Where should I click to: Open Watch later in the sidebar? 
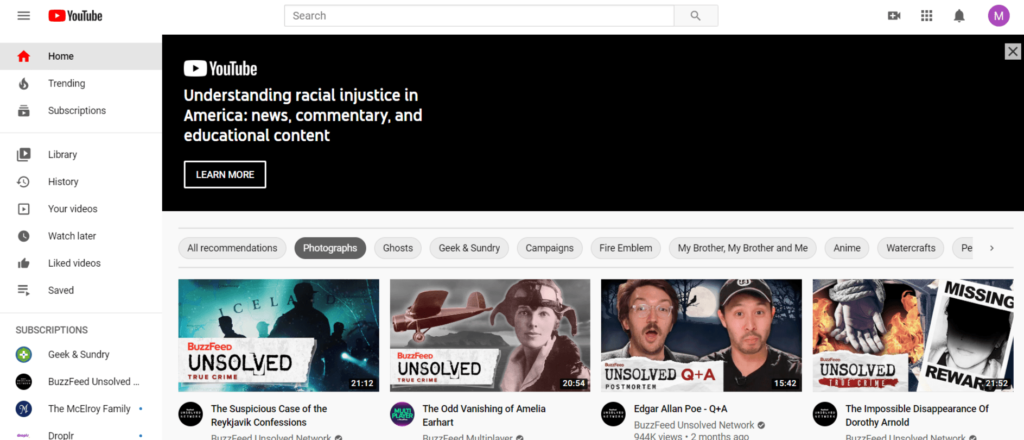72,236
